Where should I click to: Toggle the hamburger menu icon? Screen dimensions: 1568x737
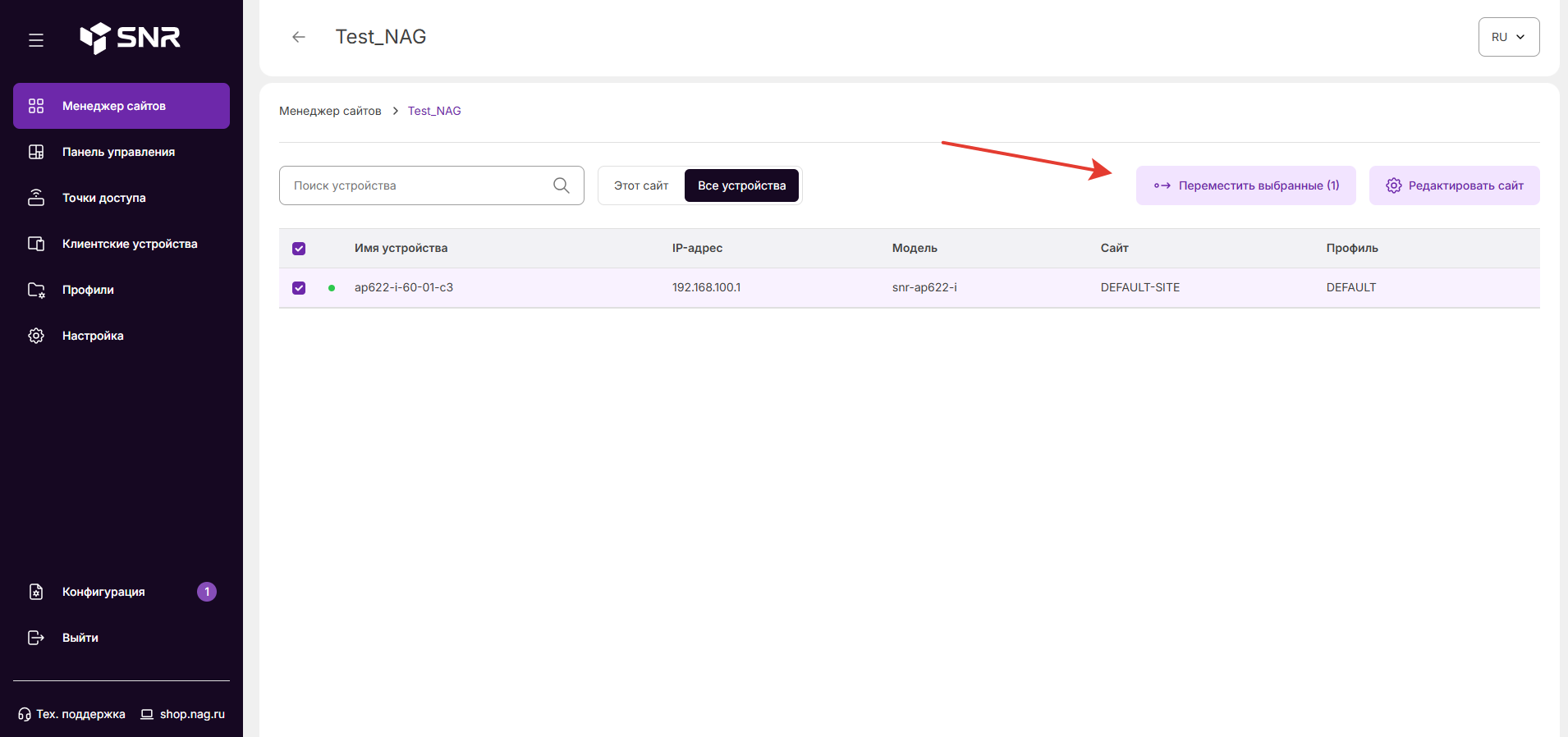(x=36, y=40)
